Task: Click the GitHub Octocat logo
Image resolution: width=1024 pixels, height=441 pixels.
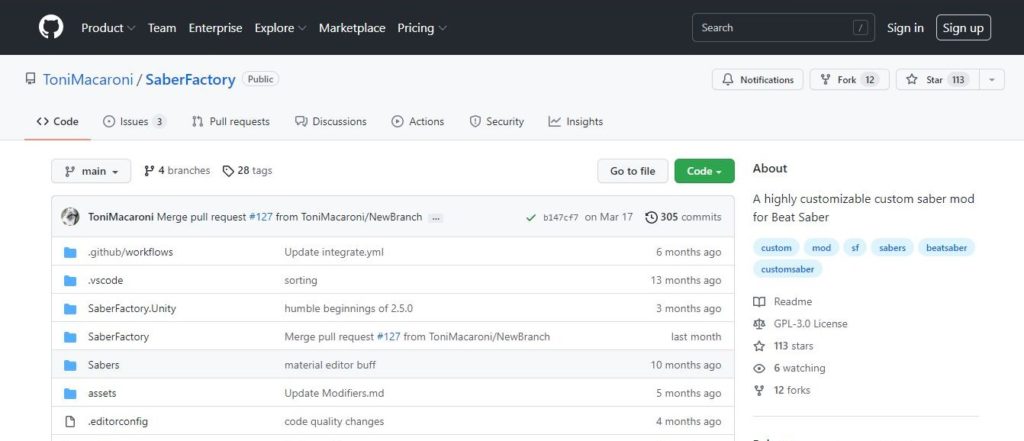Action: [50, 28]
